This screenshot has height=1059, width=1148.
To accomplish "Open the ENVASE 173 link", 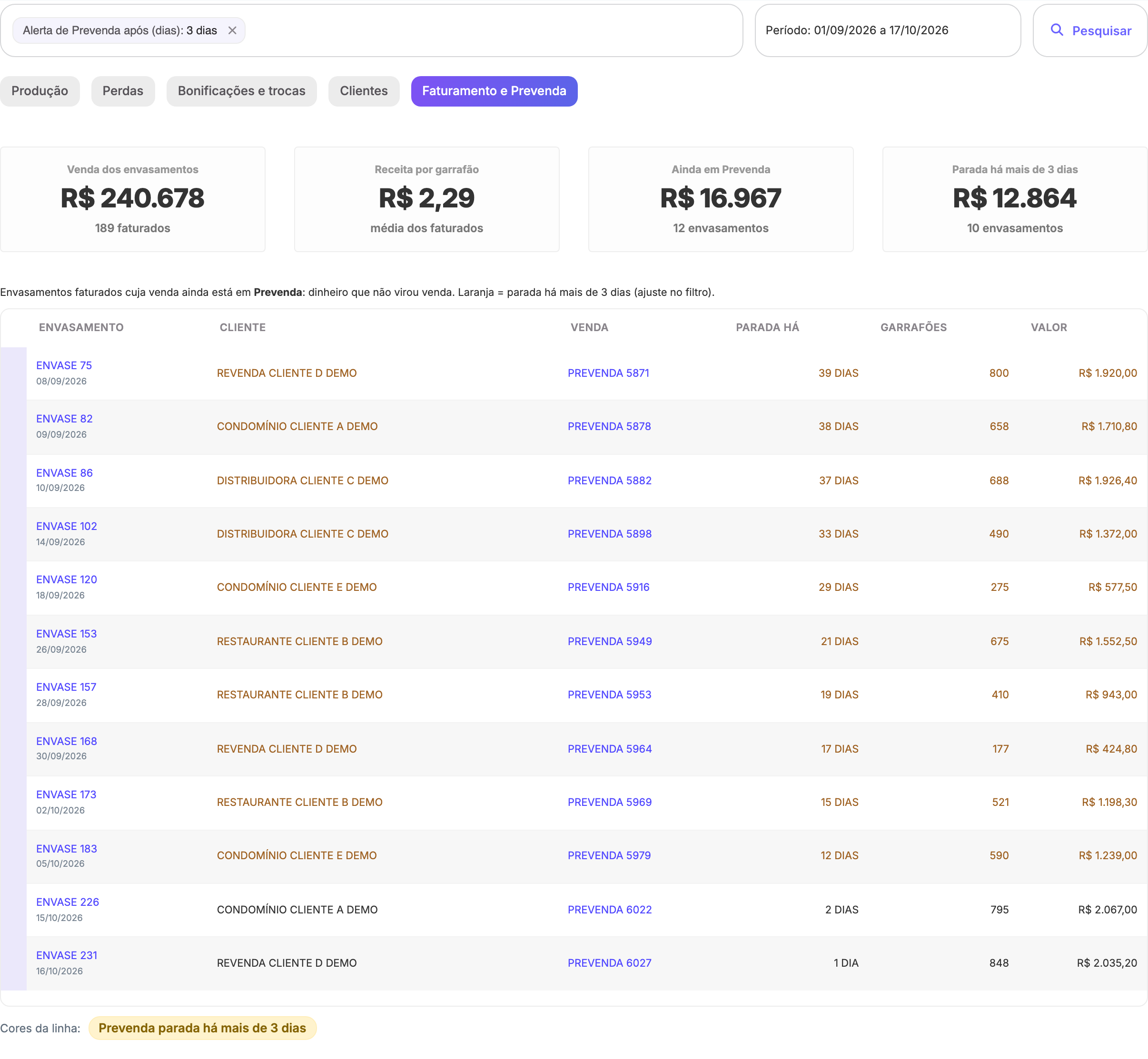I will coord(66,794).
